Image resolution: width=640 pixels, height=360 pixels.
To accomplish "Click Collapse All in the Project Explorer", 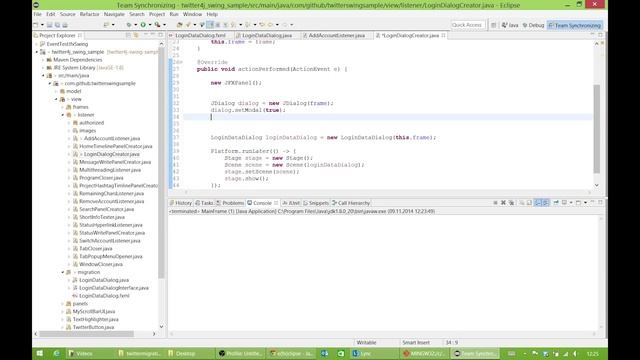I will 128,36.
